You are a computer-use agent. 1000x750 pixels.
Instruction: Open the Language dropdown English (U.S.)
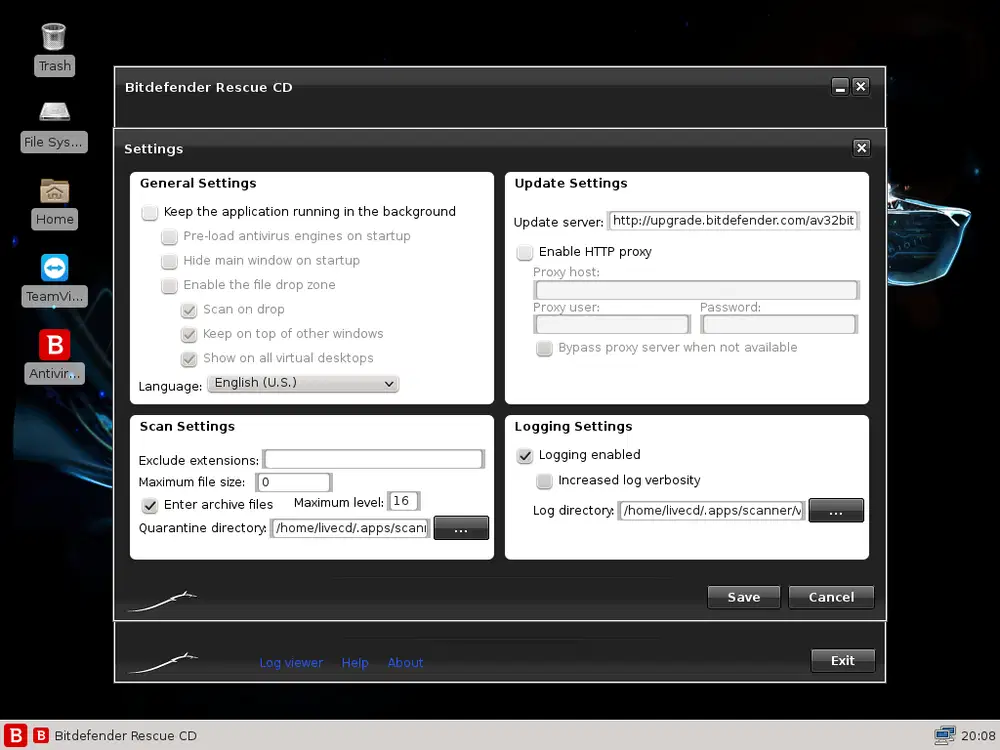pos(303,383)
